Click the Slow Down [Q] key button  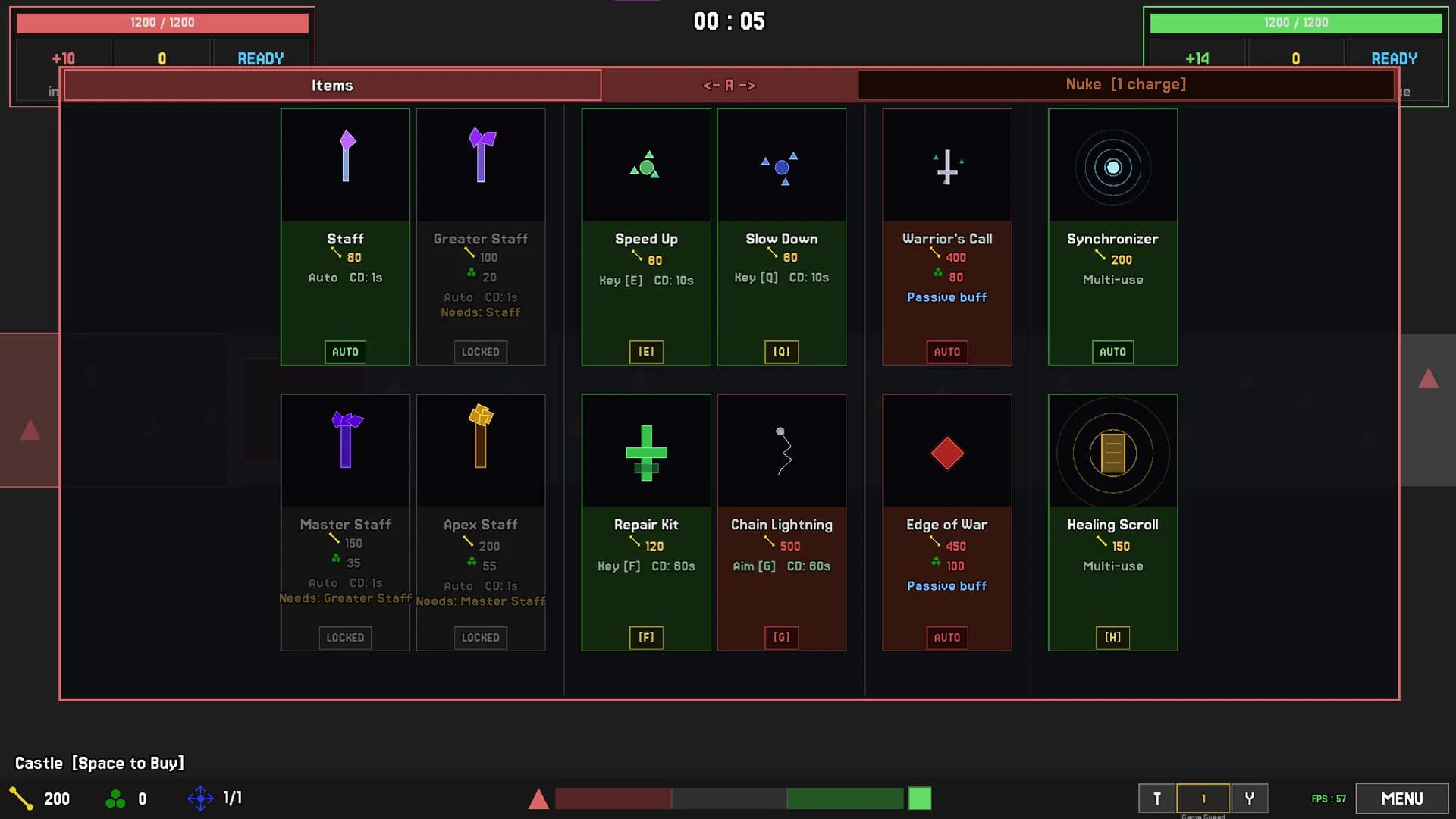tap(781, 352)
